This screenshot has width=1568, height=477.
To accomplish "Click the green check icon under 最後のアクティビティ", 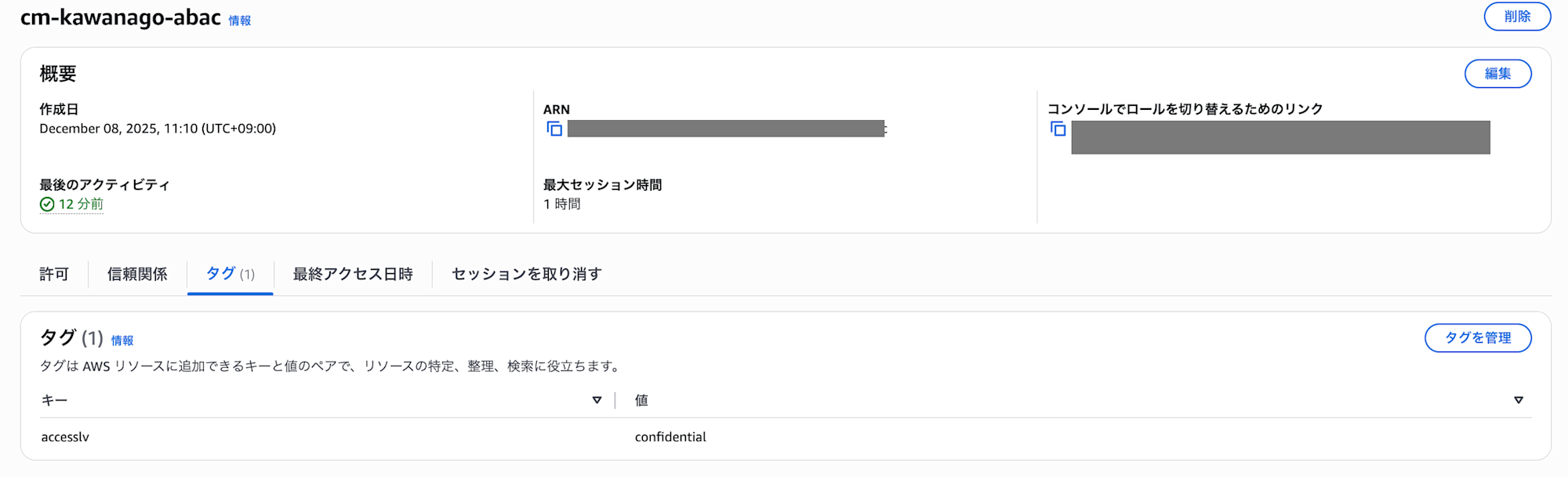I will pyautogui.click(x=47, y=205).
